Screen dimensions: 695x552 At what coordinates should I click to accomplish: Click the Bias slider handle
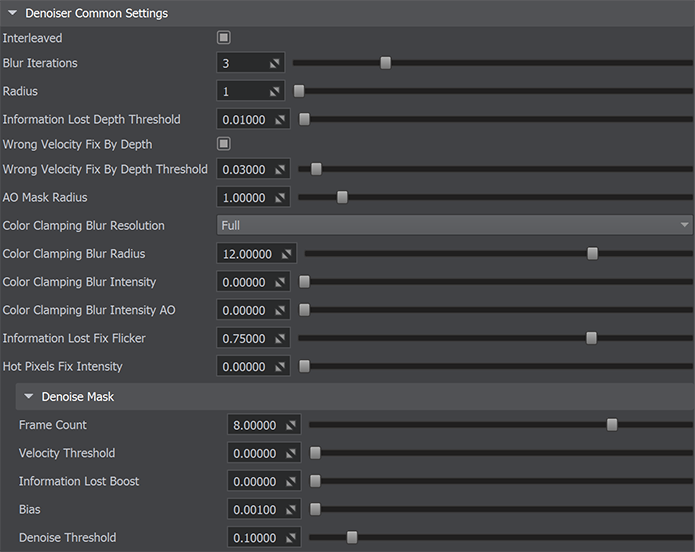pyautogui.click(x=315, y=509)
